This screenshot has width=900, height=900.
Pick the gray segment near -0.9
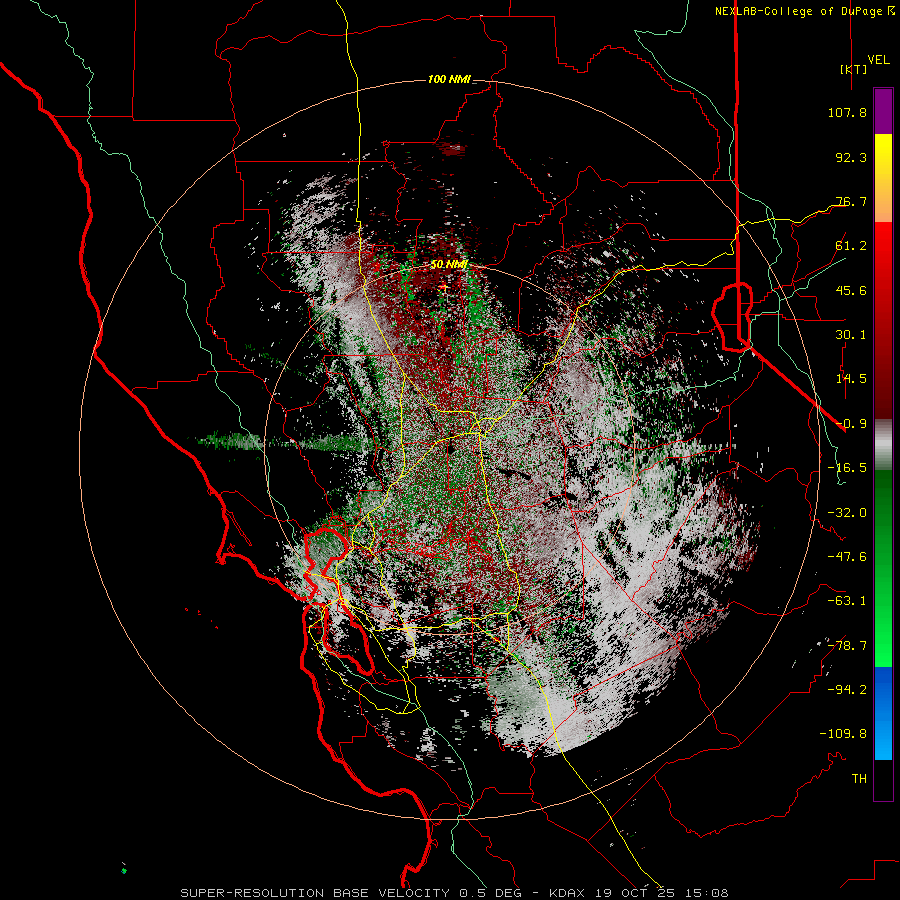883,445
